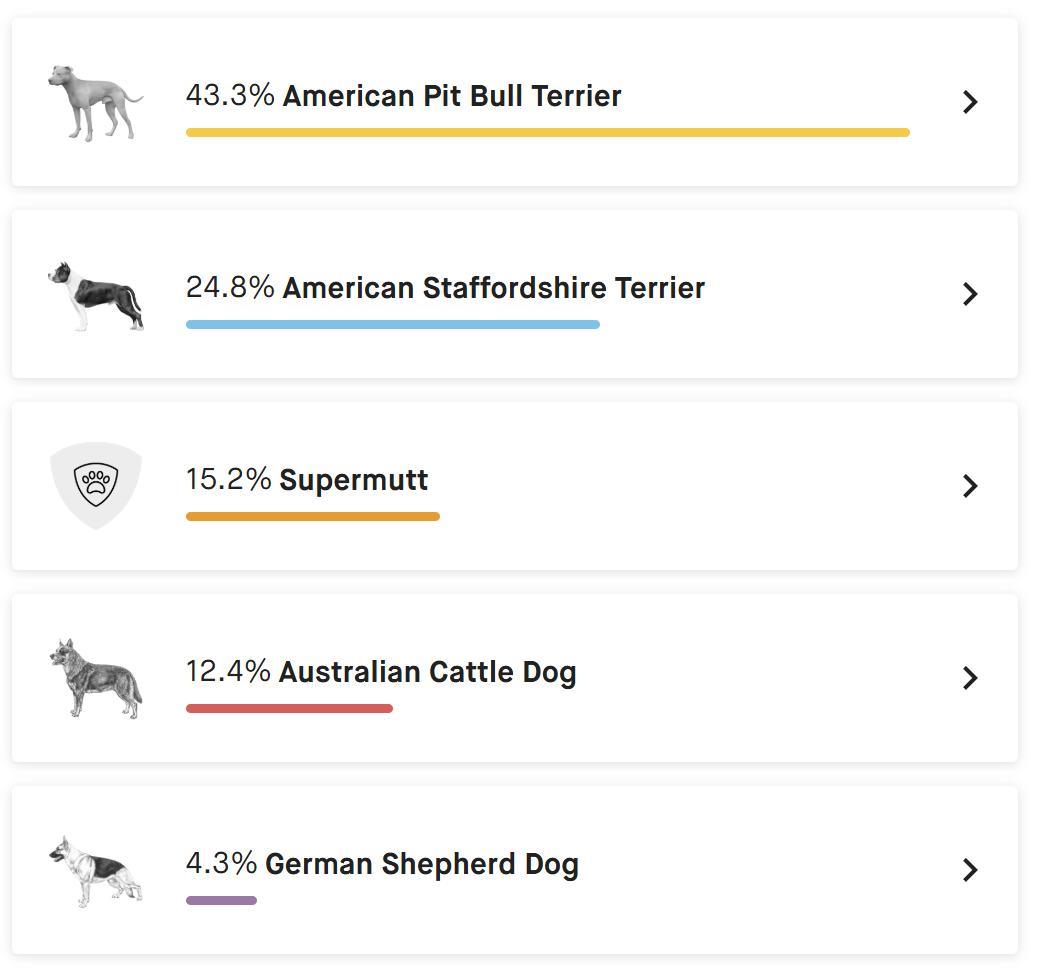
Task: Expand the German Shepherd Dog entry
Action: click(x=969, y=869)
